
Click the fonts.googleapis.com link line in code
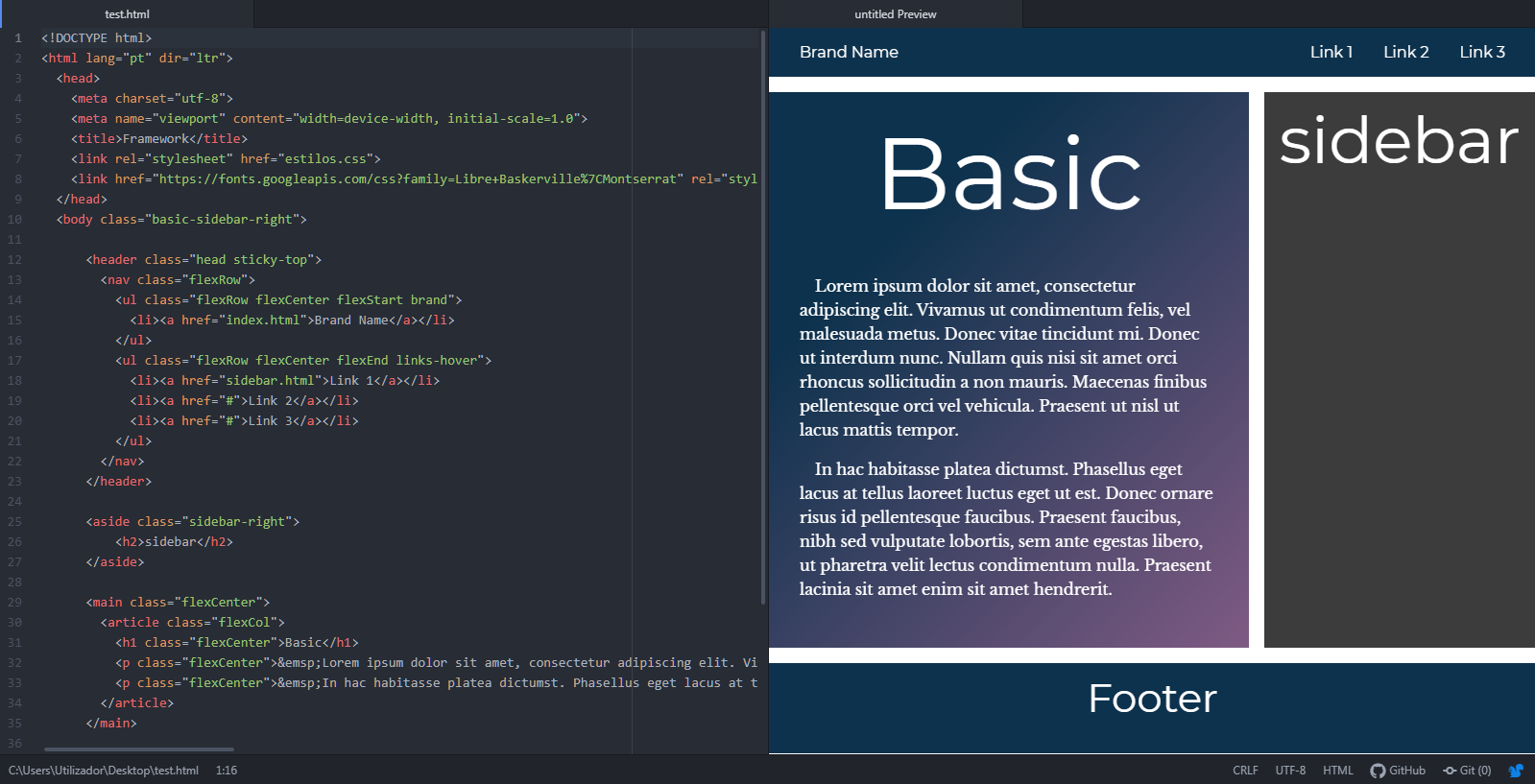(x=414, y=179)
